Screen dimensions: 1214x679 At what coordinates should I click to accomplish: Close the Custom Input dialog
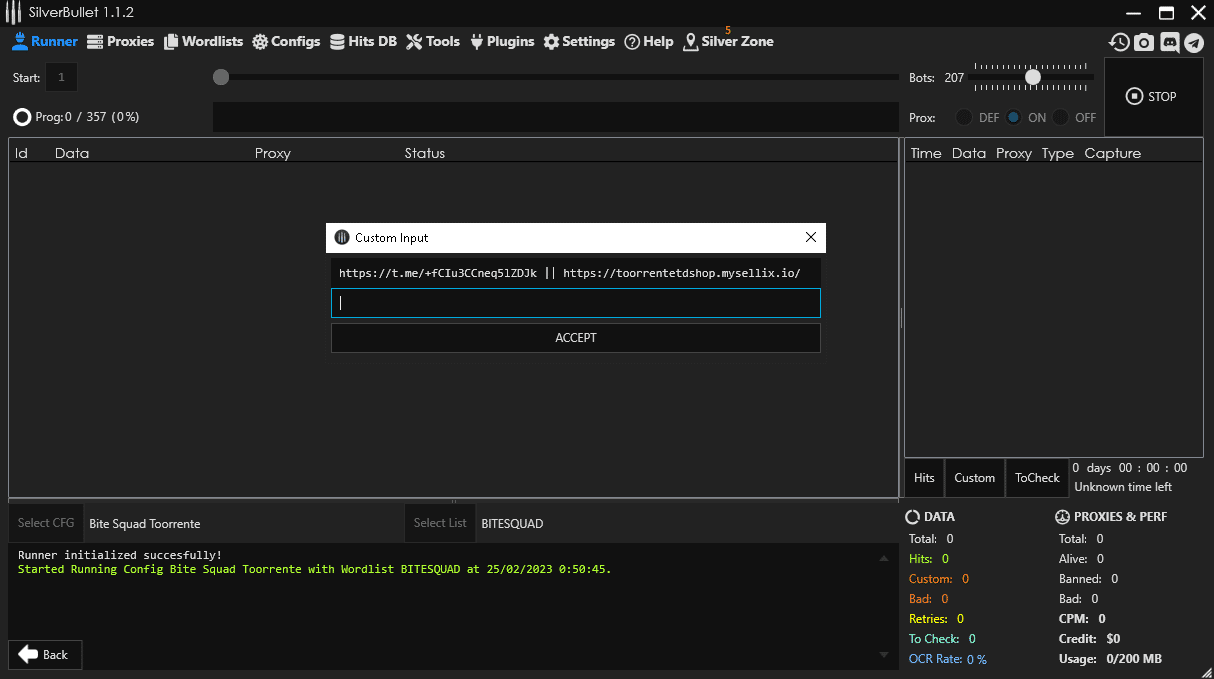pos(811,237)
